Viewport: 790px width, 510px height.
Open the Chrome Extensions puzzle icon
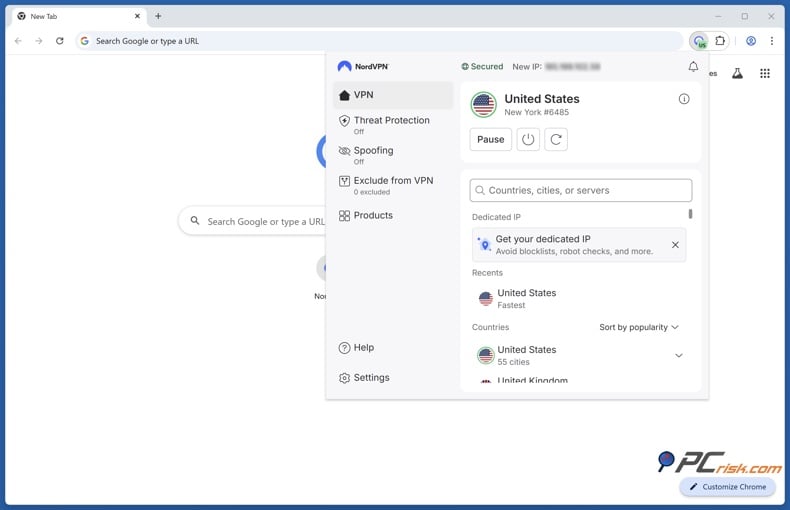[x=720, y=41]
